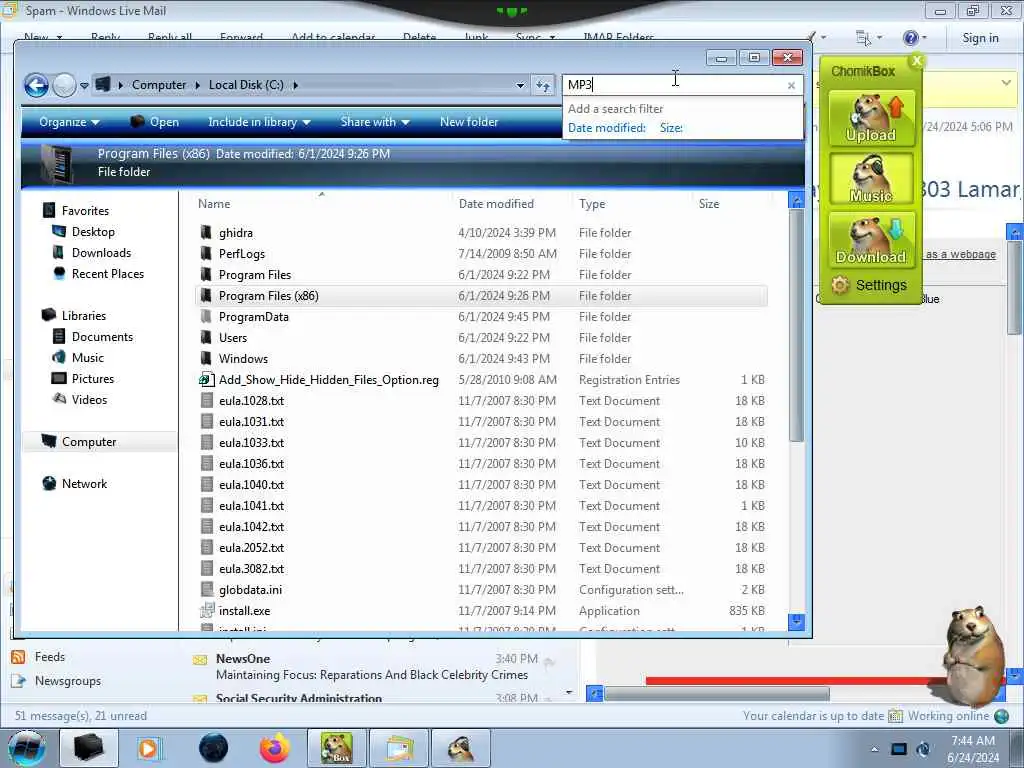Clear the MP3 search text with X
The image size is (1024, 768).
point(791,86)
